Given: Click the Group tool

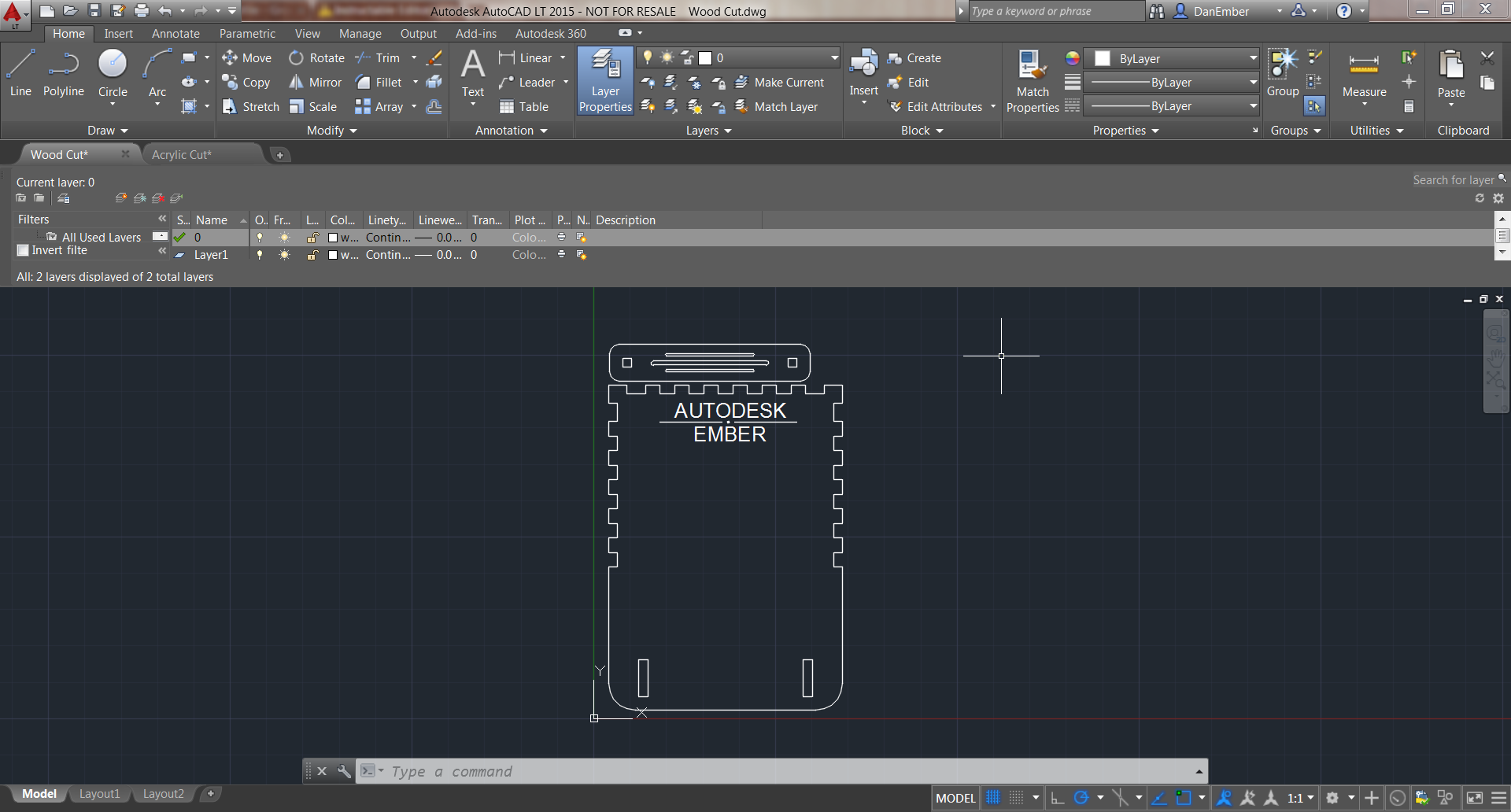Looking at the screenshot, I should tap(1283, 73).
